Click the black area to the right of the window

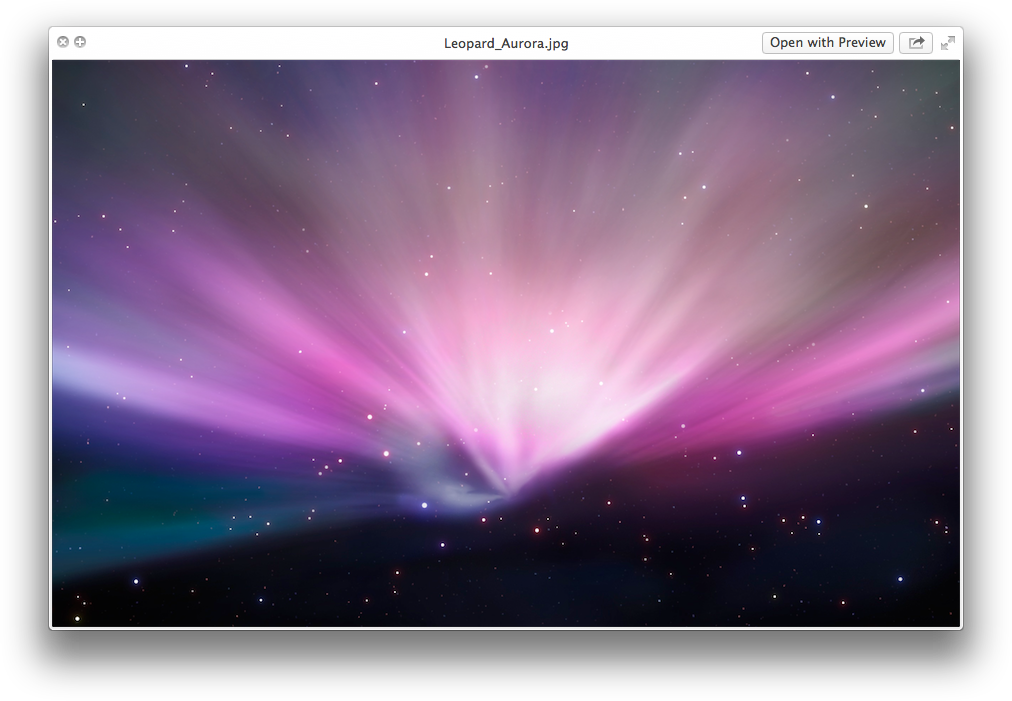988,350
